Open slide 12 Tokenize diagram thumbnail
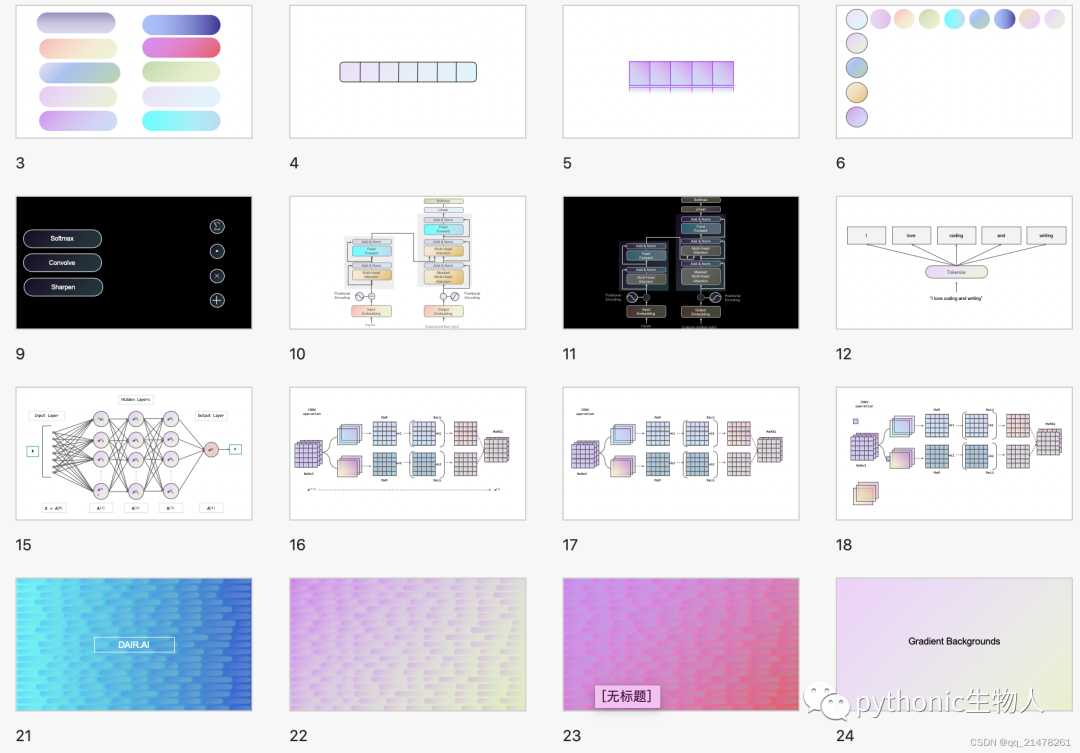1080x753 pixels. pos(955,262)
